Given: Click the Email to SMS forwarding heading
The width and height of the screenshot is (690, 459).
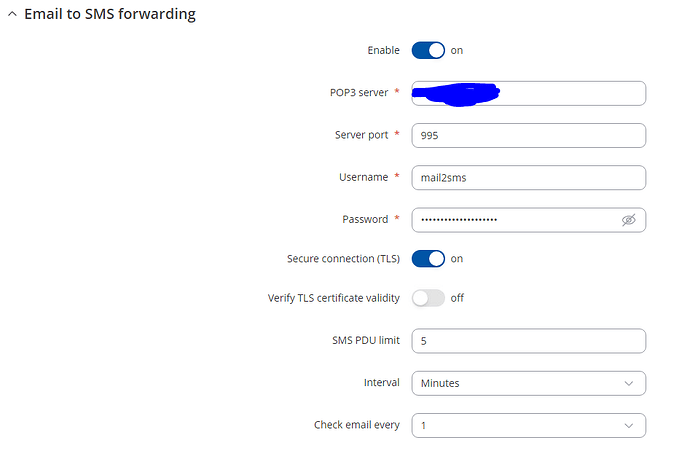Looking at the screenshot, I should [x=110, y=14].
